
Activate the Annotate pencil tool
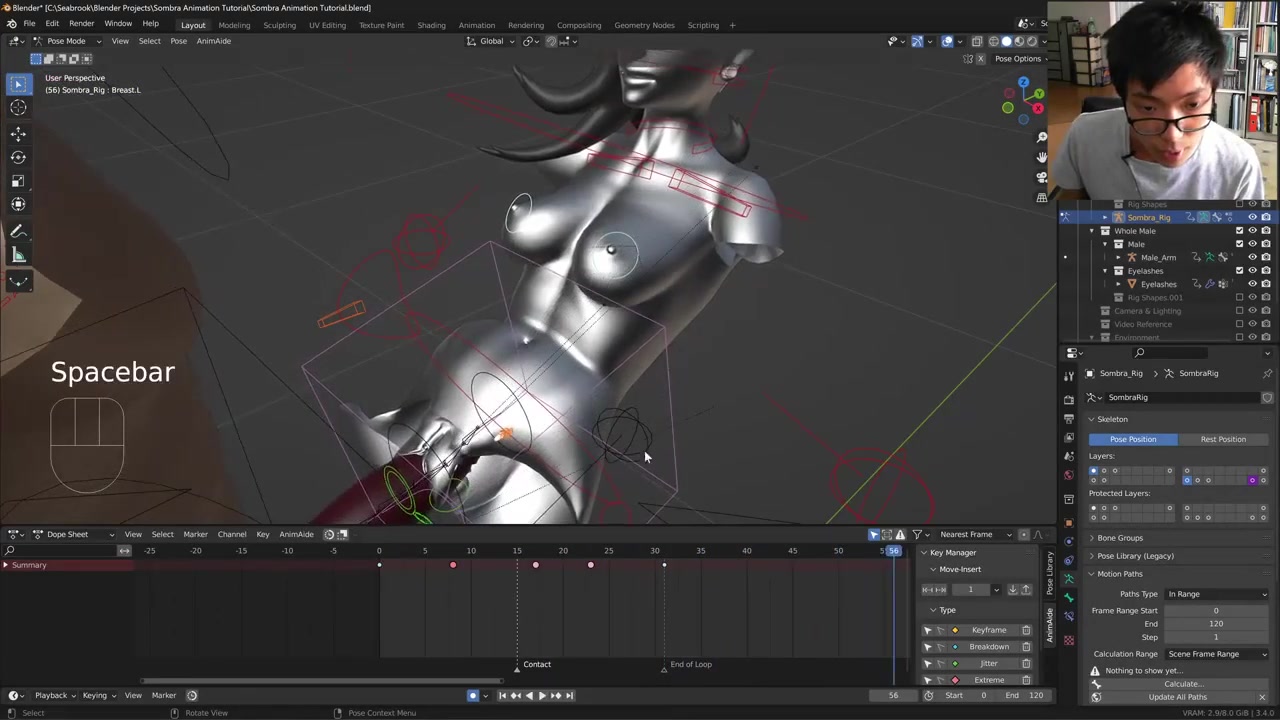click(18, 231)
